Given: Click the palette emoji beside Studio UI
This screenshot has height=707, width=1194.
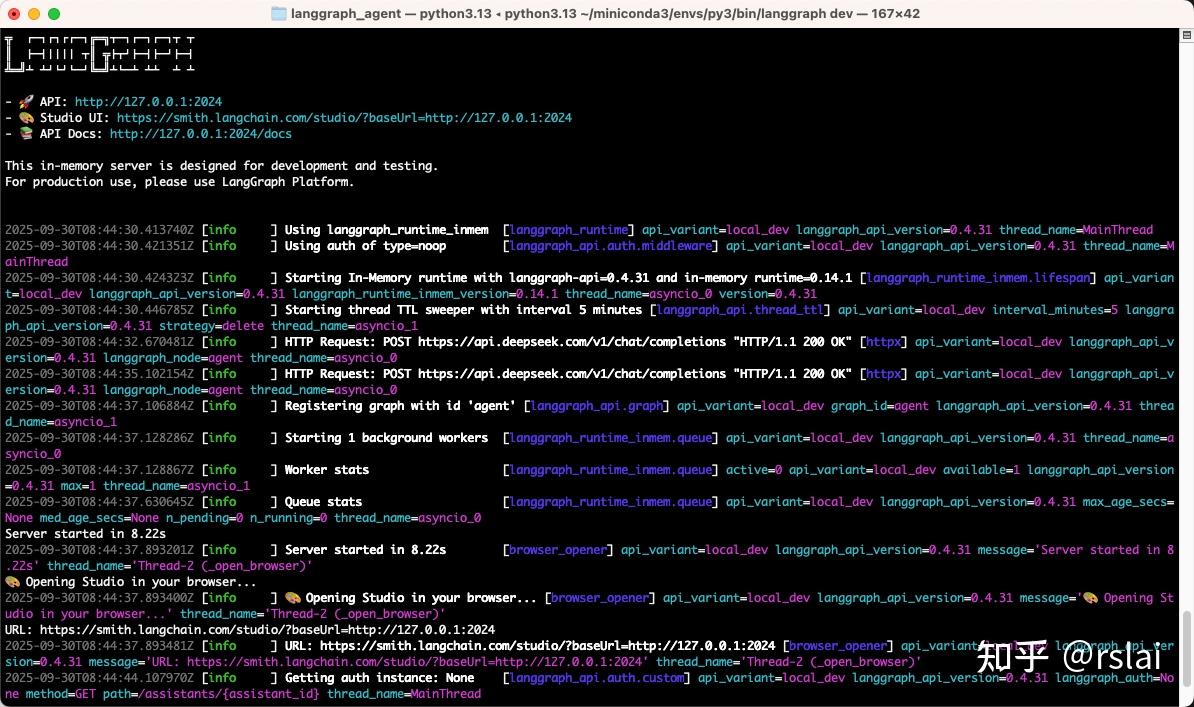Looking at the screenshot, I should 27,117.
